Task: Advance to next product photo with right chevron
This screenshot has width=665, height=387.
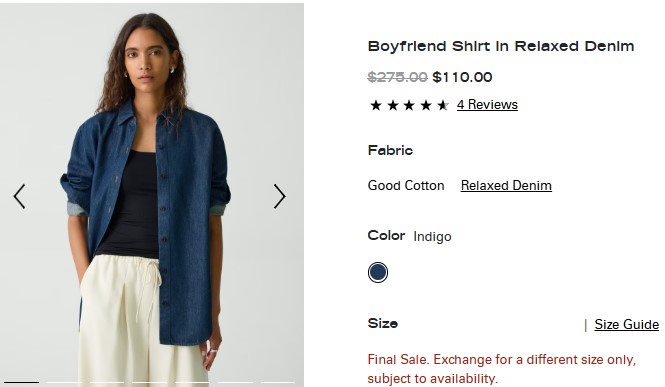Action: click(279, 196)
